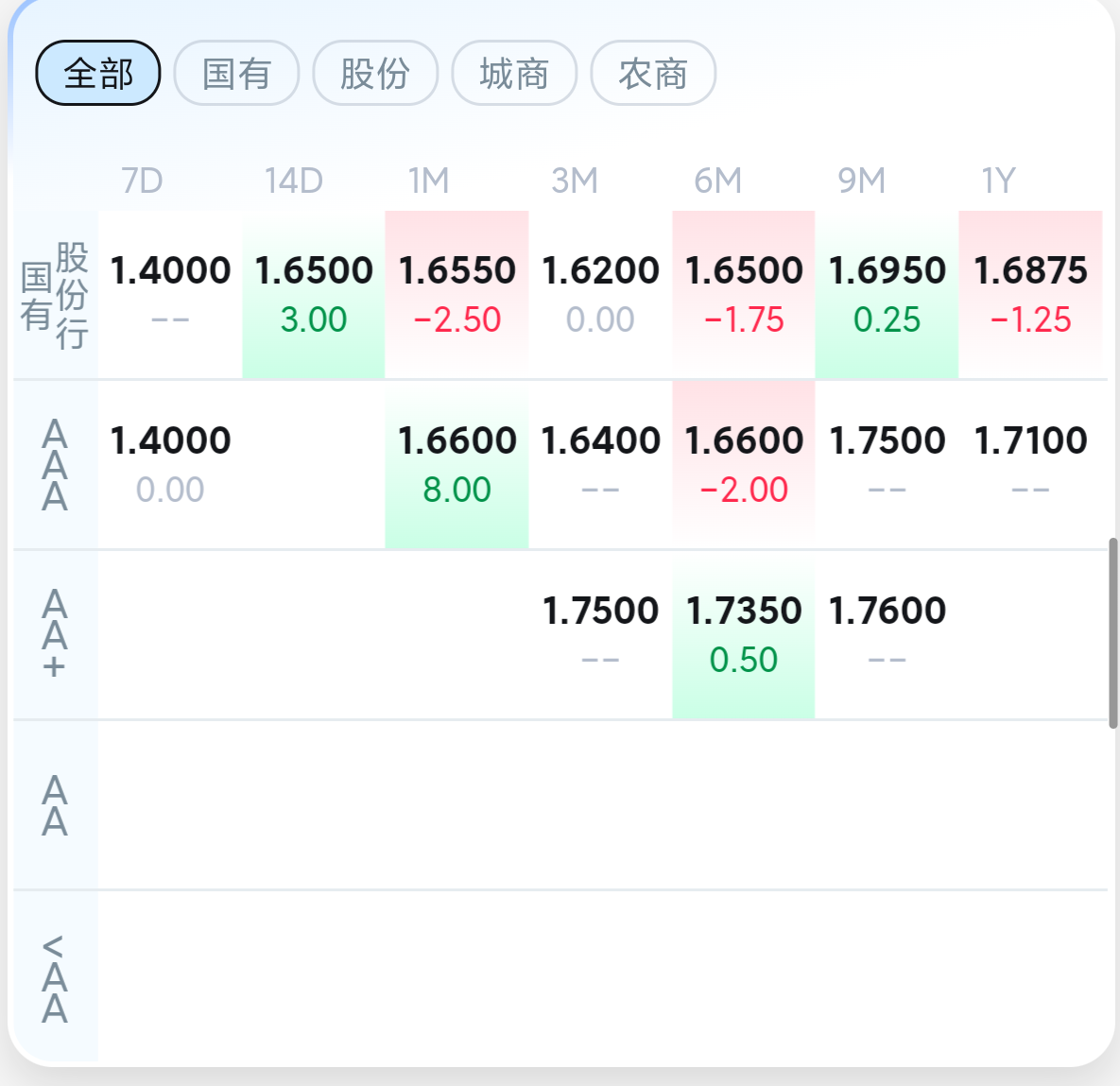Select the AAA 1M rate 1.6600 with 8.00
This screenshot has height=1086, width=1120.
(x=457, y=463)
